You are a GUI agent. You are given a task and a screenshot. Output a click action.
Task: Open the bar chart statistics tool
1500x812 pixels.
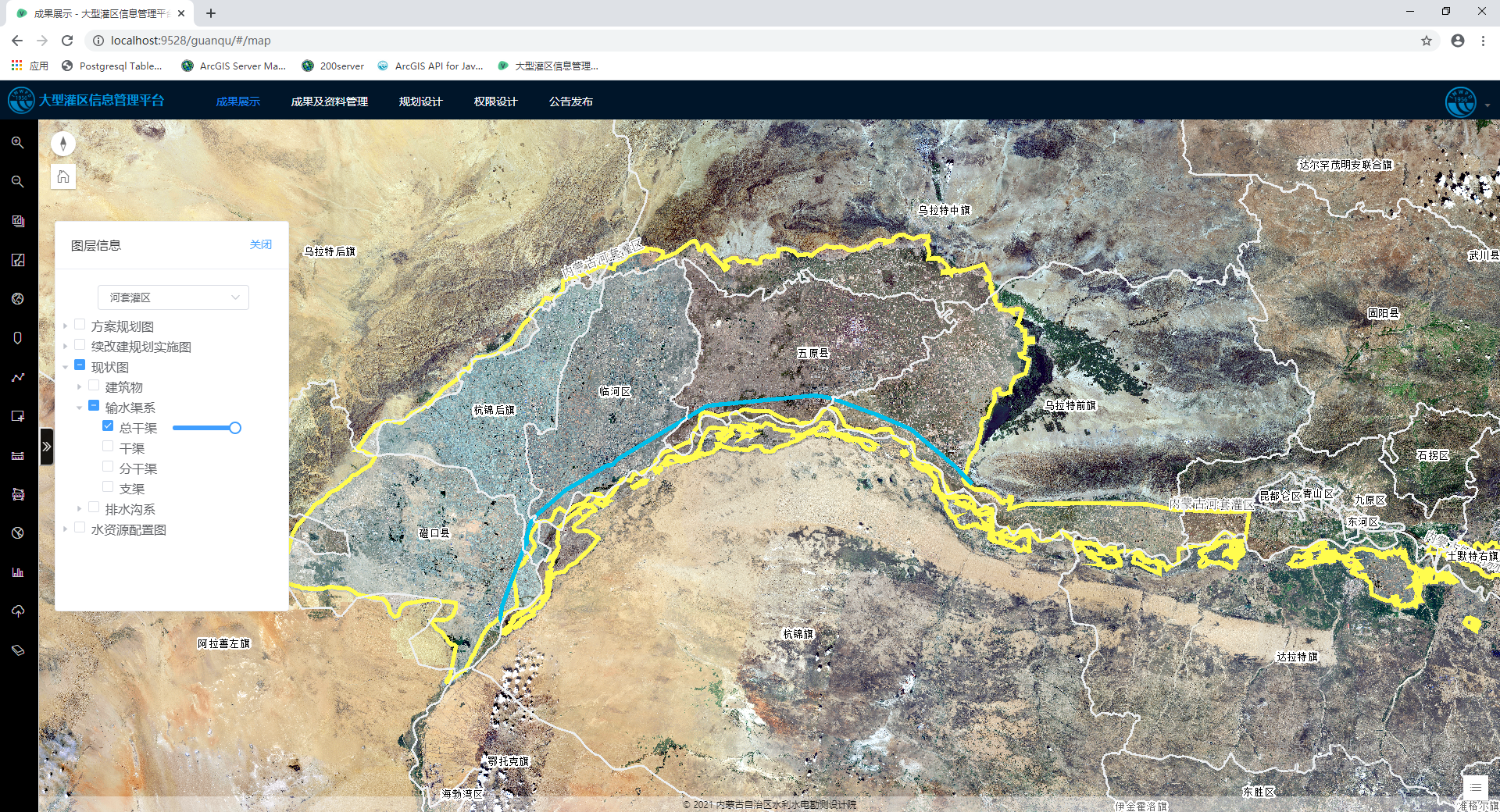coord(17,572)
